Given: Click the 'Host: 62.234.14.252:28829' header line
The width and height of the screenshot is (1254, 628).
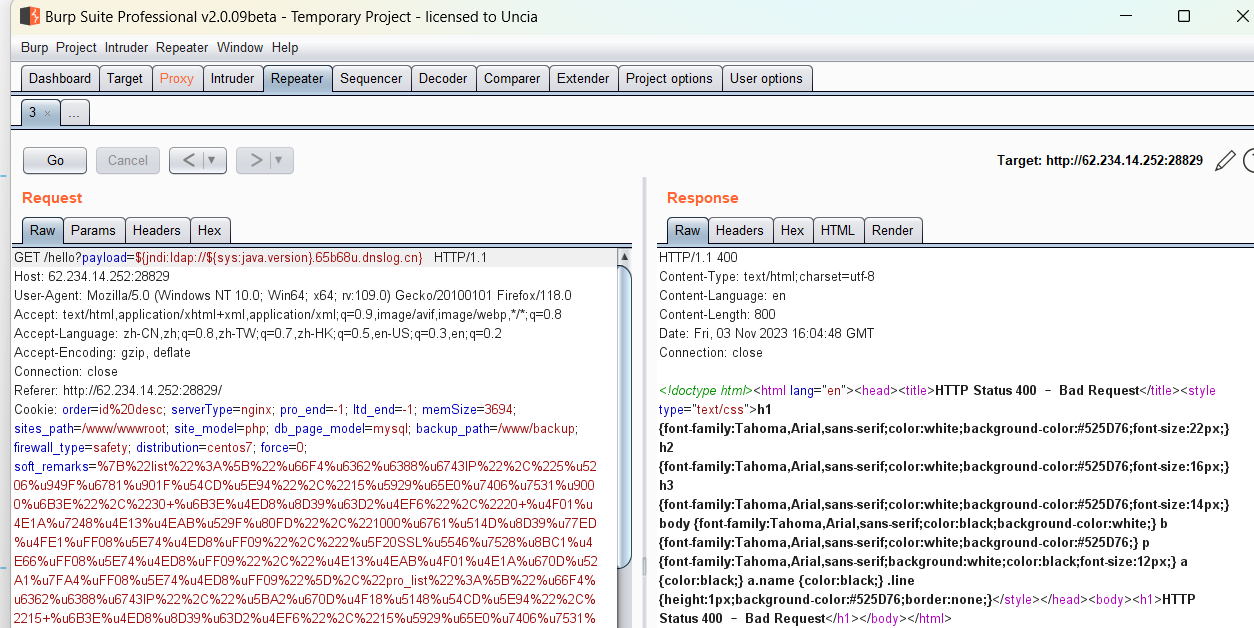Looking at the screenshot, I should click(92, 276).
